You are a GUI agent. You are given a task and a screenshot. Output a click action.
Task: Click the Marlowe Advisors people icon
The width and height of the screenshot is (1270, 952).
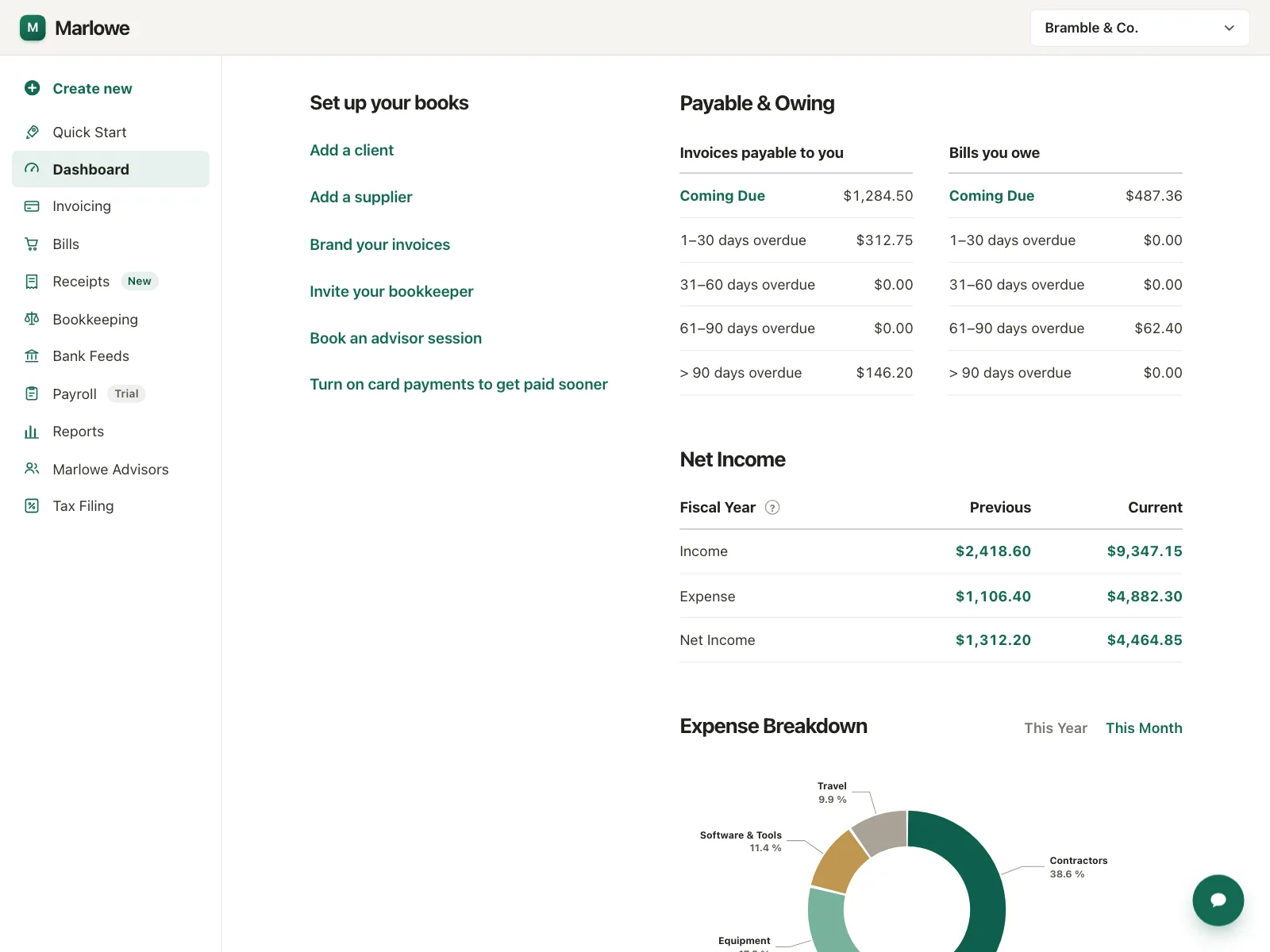tap(32, 469)
